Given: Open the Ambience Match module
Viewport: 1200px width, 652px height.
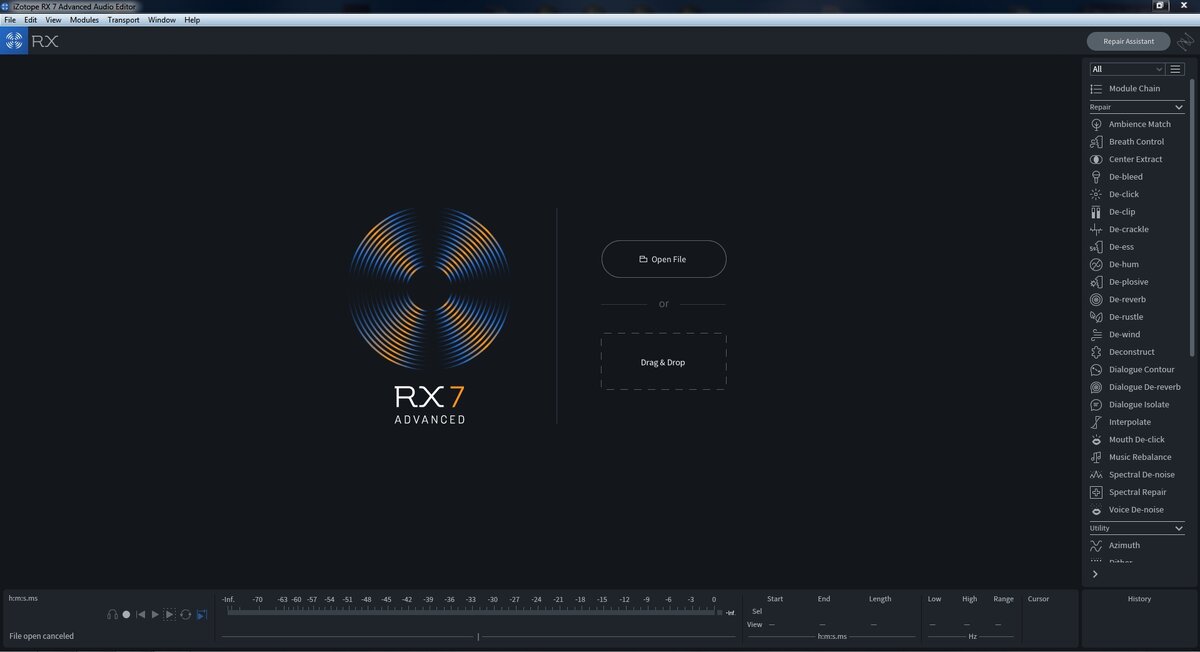Looking at the screenshot, I should pyautogui.click(x=1137, y=124).
